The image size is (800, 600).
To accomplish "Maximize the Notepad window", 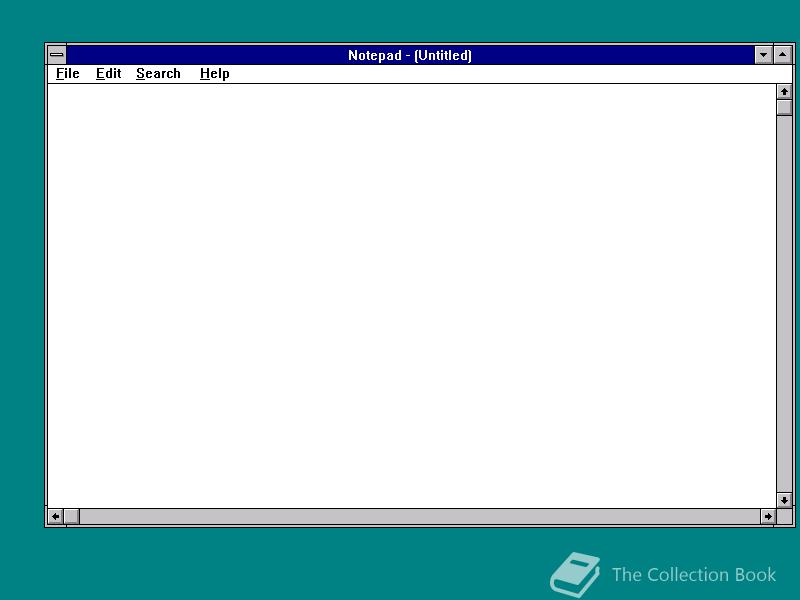I will click(783, 55).
